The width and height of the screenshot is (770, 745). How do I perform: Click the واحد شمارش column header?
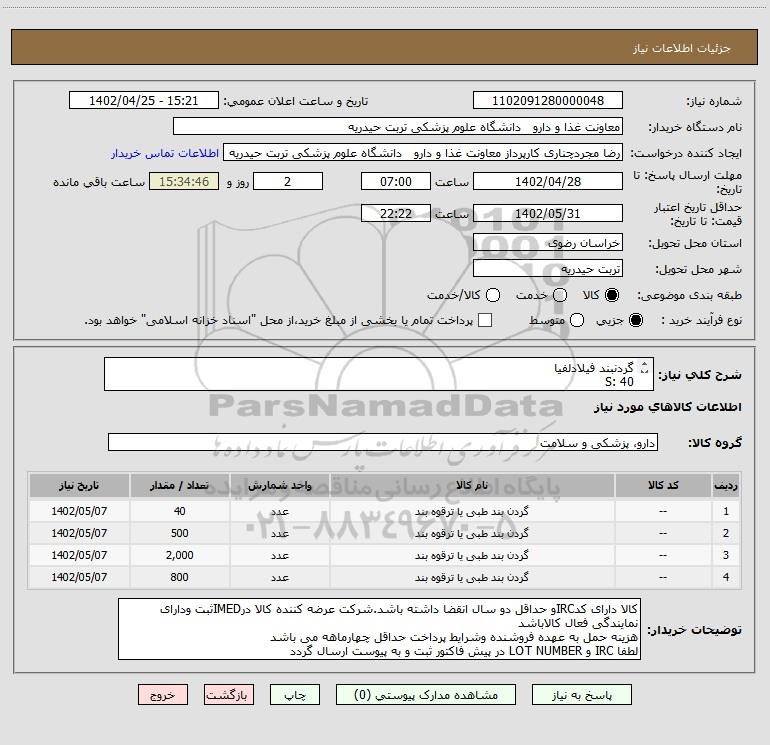pos(280,486)
